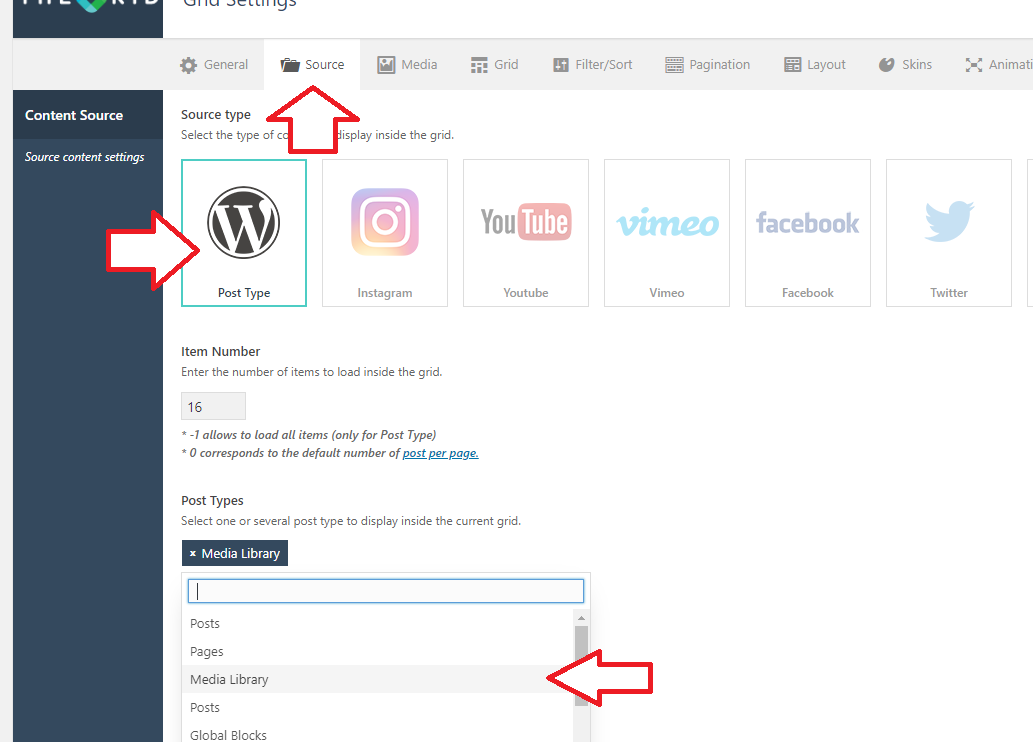1033x742 pixels.
Task: Select the Youtube source tile
Action: 526,233
